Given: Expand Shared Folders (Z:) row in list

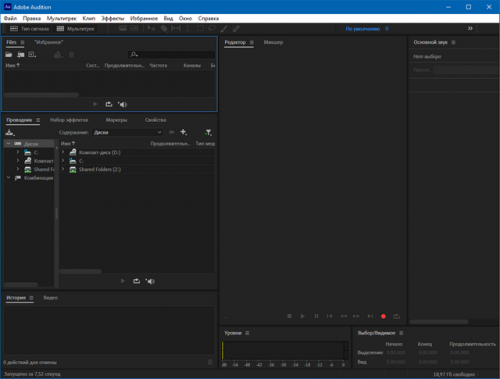Looking at the screenshot, I should coord(63,169).
